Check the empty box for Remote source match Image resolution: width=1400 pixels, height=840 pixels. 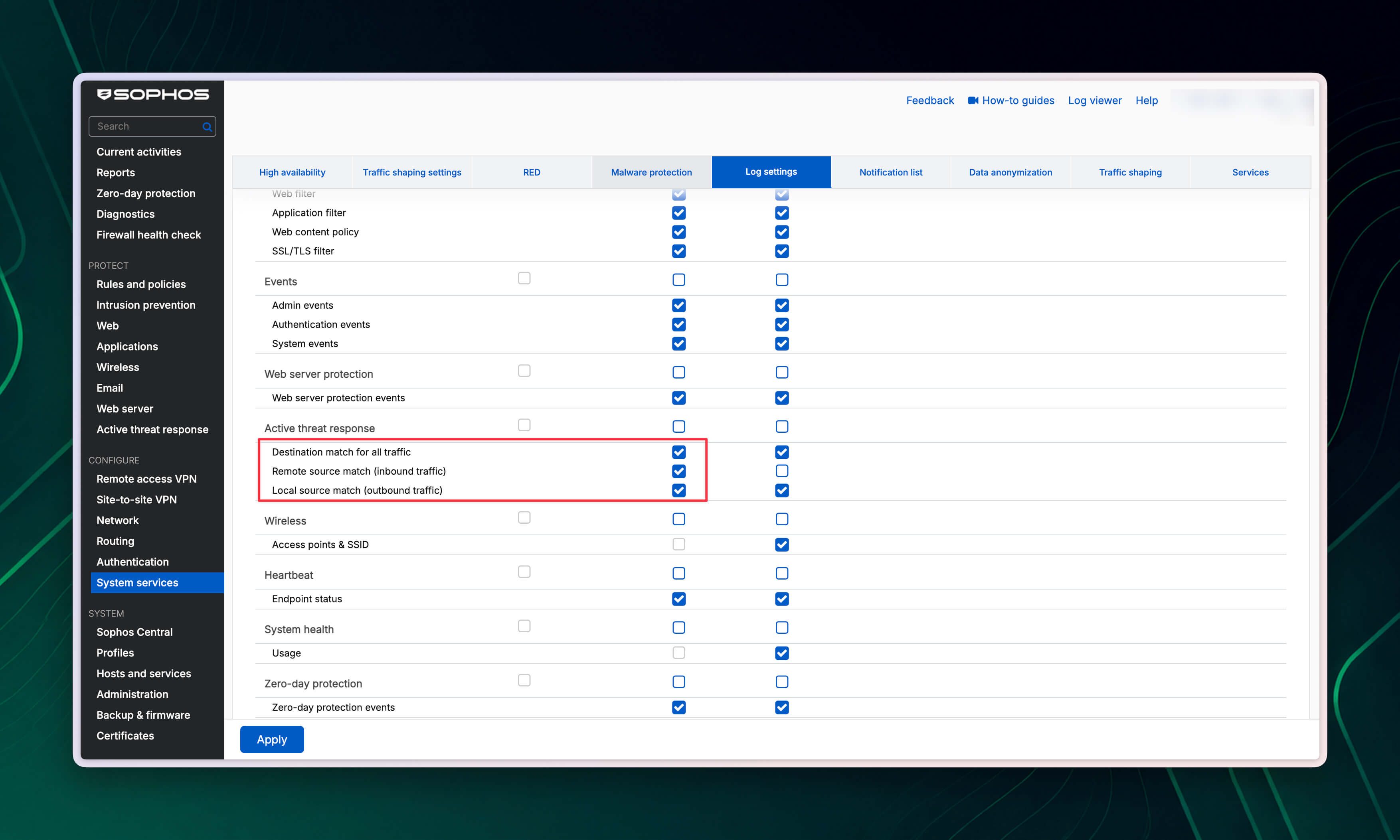[x=782, y=471]
